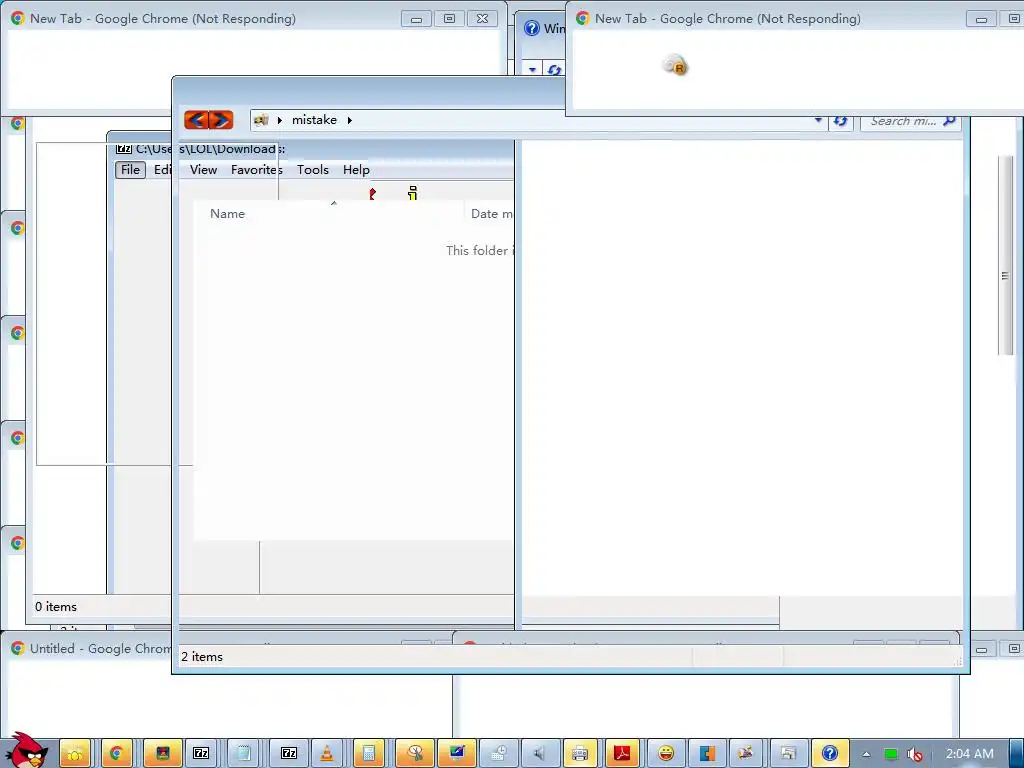The width and height of the screenshot is (1024, 768).
Task: Open the Edit menu in 7-Zip
Action: pyautogui.click(x=162, y=170)
